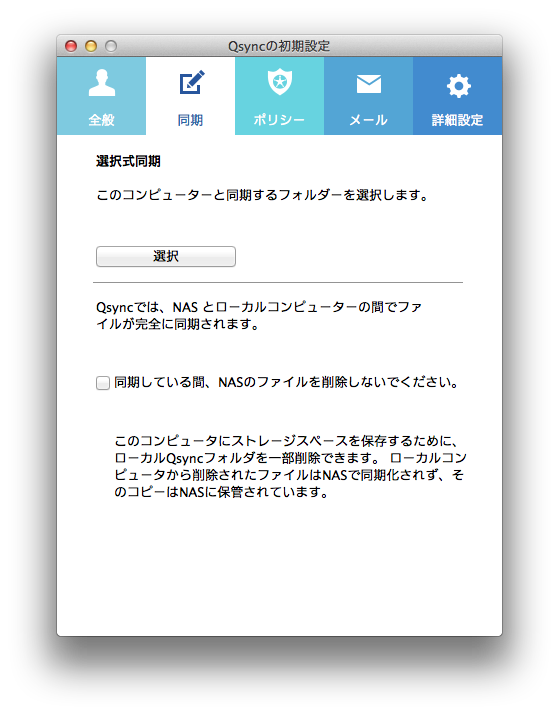This screenshot has width=559, height=715.
Task: Switch to the ポリシー tab label
Action: (x=279, y=120)
